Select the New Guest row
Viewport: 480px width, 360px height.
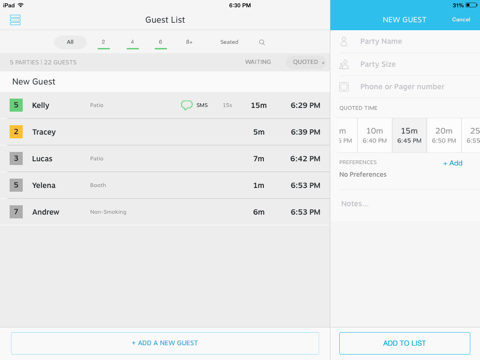point(165,82)
